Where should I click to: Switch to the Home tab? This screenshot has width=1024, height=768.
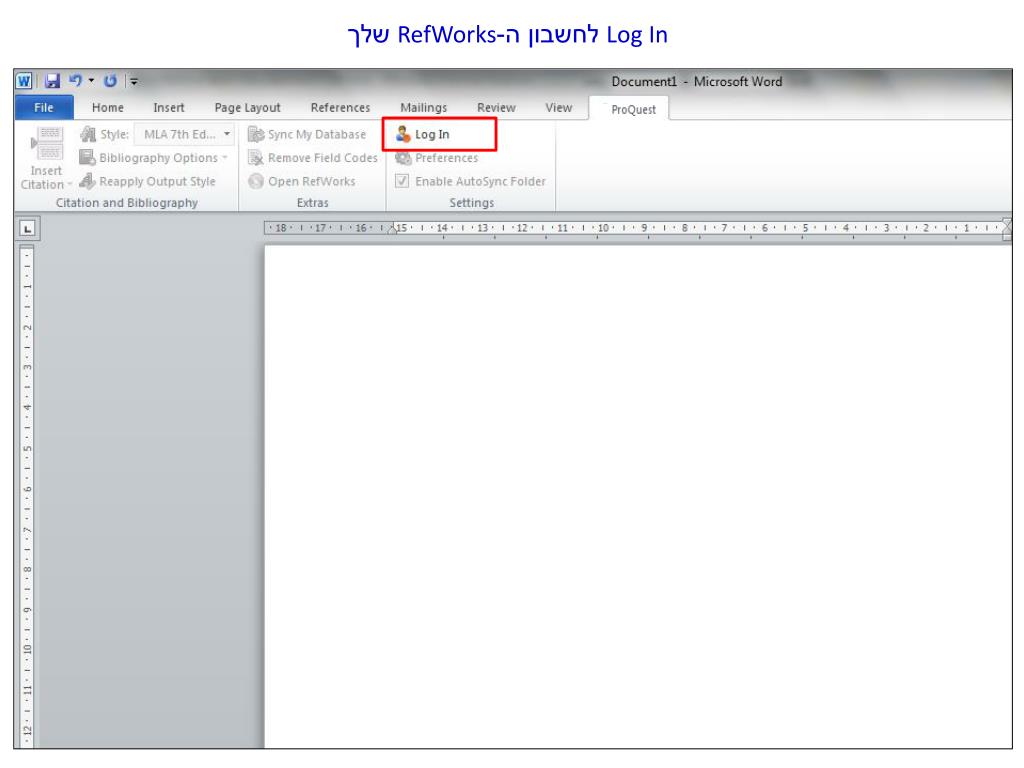(108, 107)
